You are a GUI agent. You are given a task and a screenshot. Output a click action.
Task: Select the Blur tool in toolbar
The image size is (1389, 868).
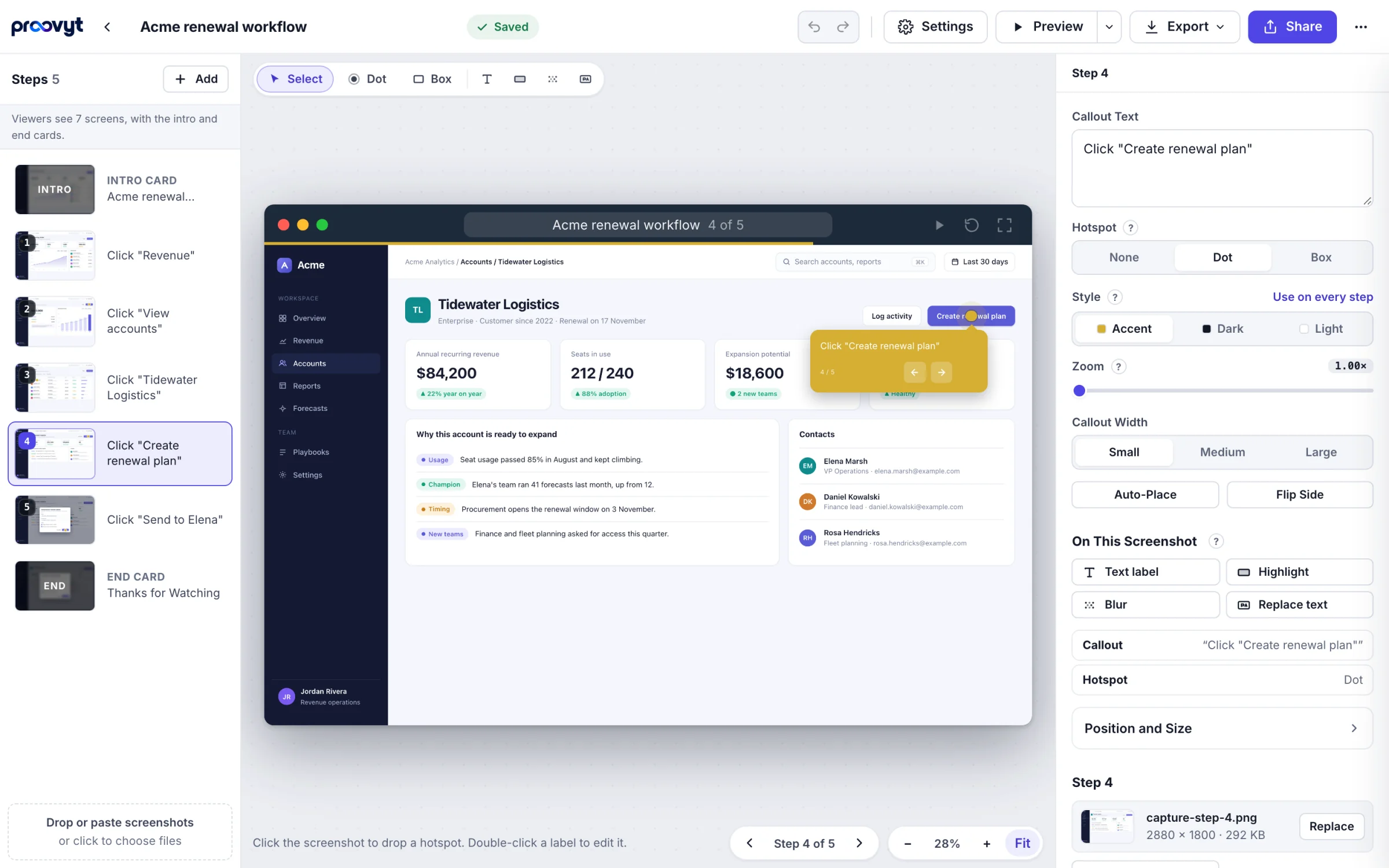point(553,79)
